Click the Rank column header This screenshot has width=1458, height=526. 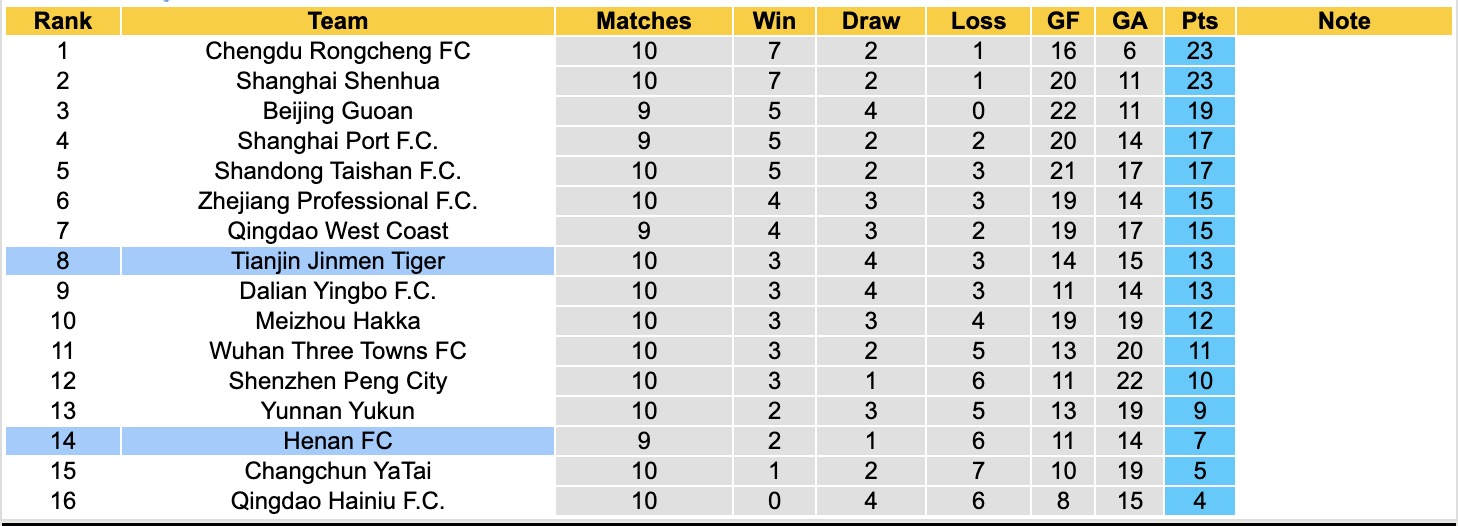(x=62, y=21)
